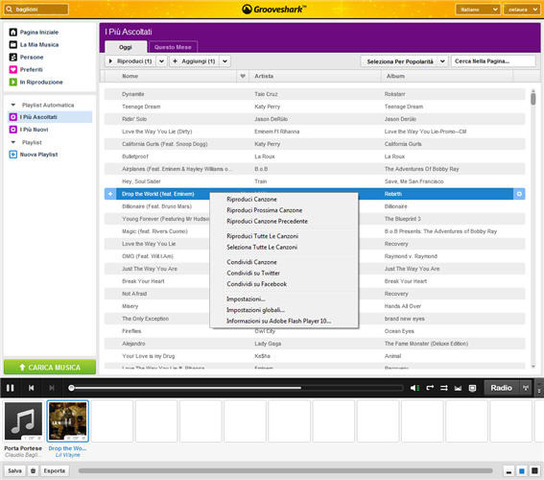Image resolution: width=544 pixels, height=480 pixels.
Task: Toggle shuffle mode in the player bar
Action: [x=444, y=388]
